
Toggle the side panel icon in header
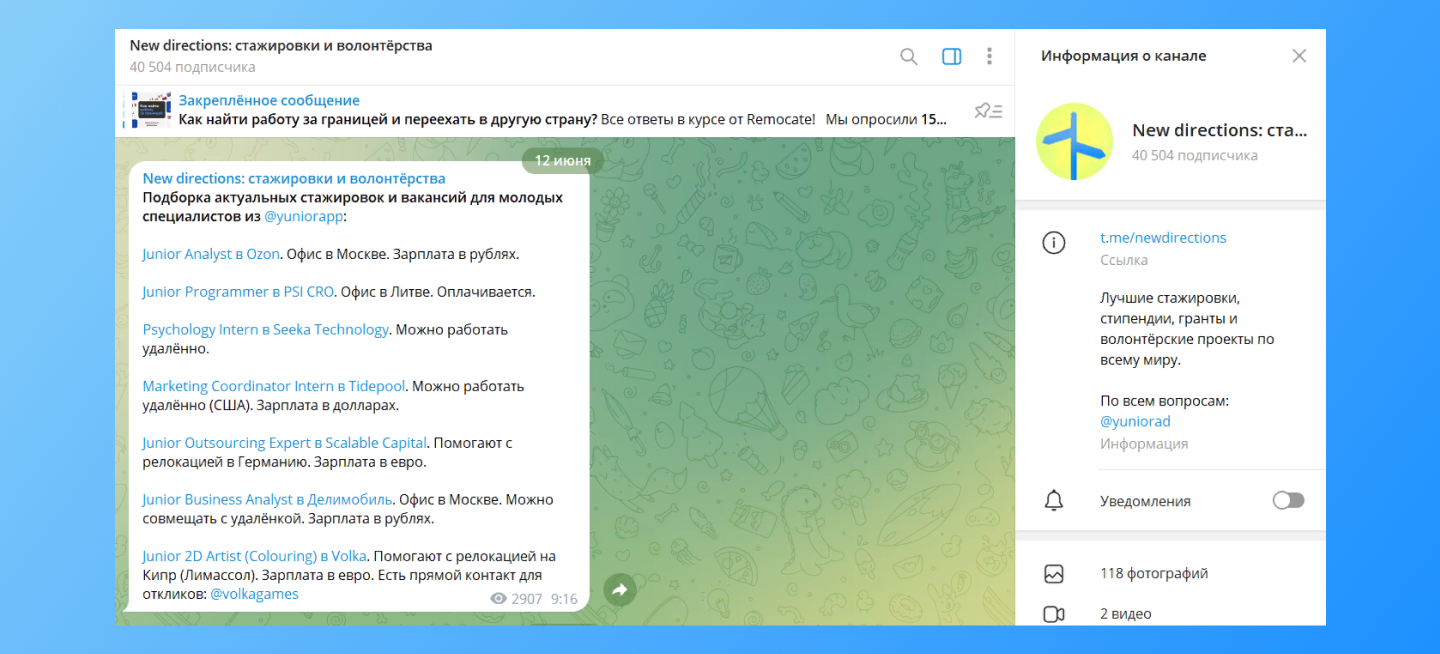pyautogui.click(x=951, y=57)
